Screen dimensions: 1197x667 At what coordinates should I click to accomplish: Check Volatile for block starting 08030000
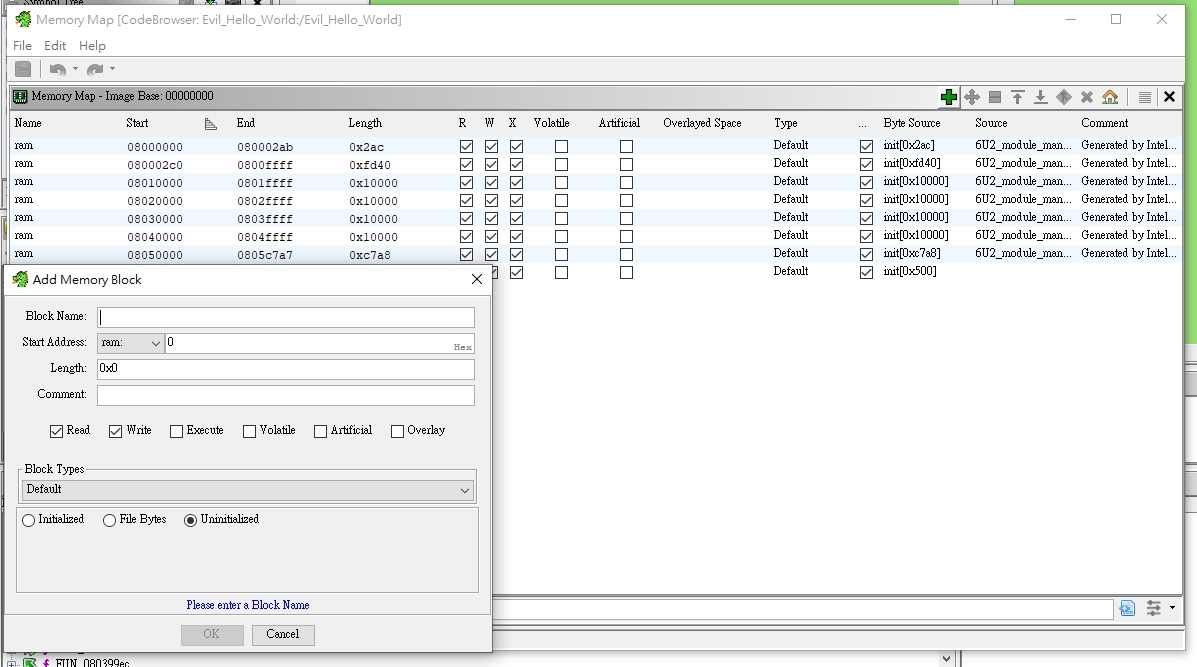[x=561, y=218]
